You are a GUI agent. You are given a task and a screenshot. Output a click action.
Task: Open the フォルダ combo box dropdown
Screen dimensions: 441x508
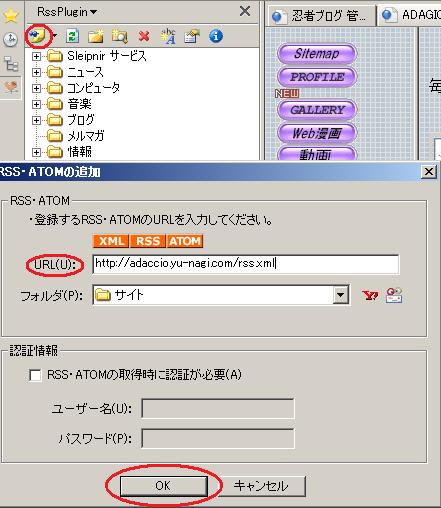coord(341,295)
